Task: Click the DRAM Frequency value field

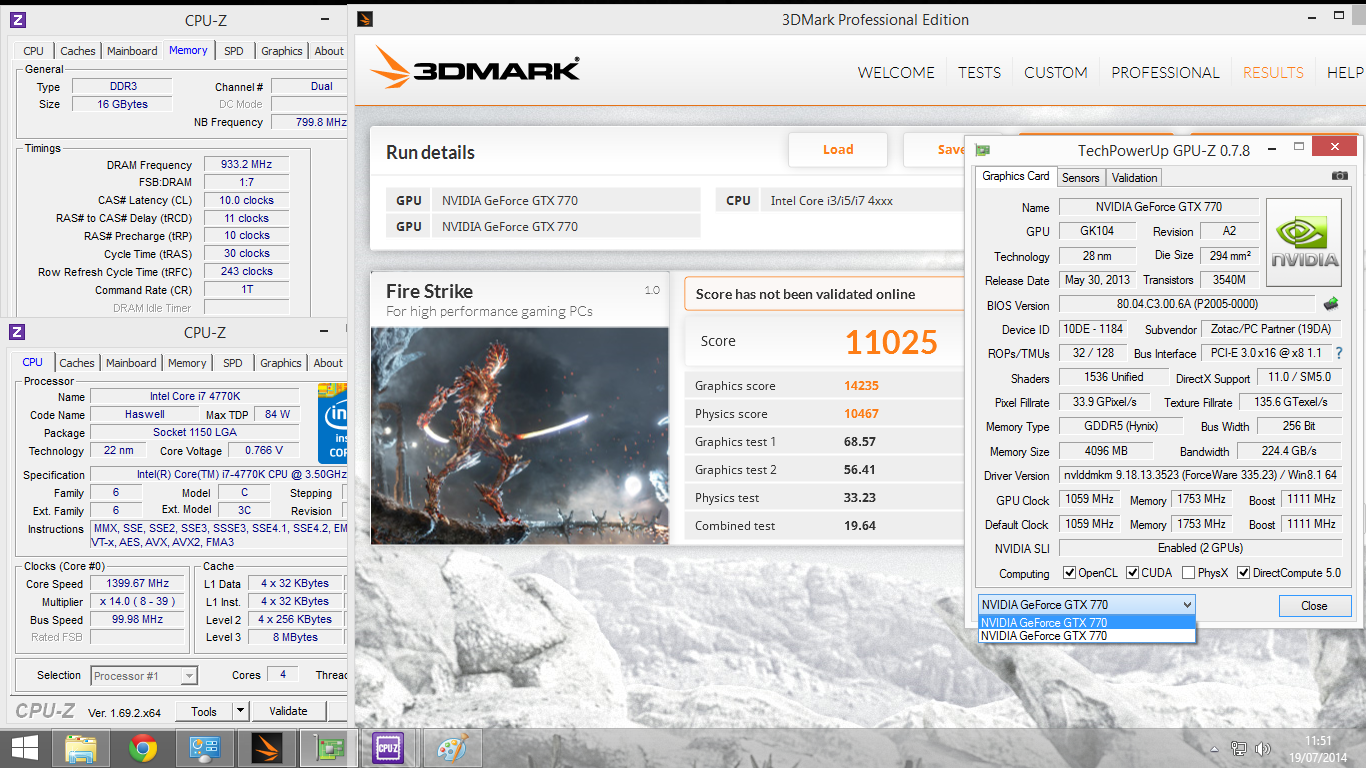Action: (247, 165)
